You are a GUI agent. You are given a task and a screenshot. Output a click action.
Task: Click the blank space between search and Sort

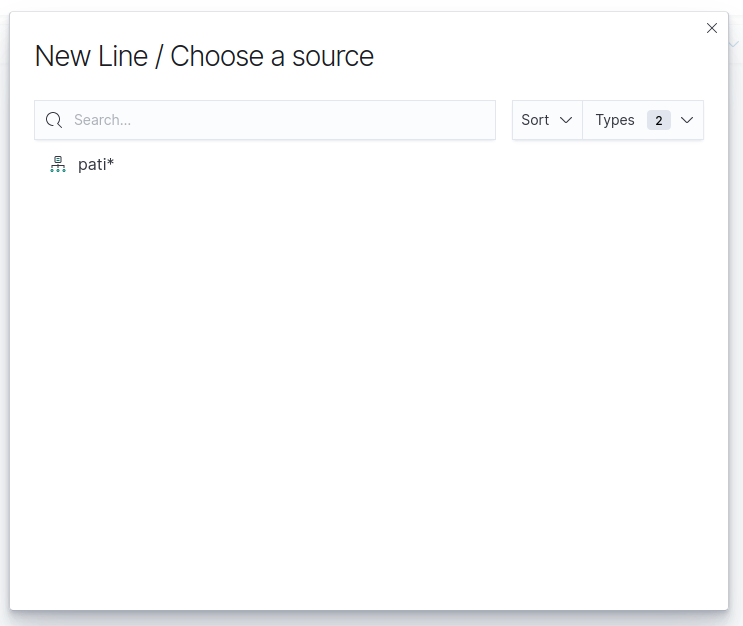(x=504, y=120)
